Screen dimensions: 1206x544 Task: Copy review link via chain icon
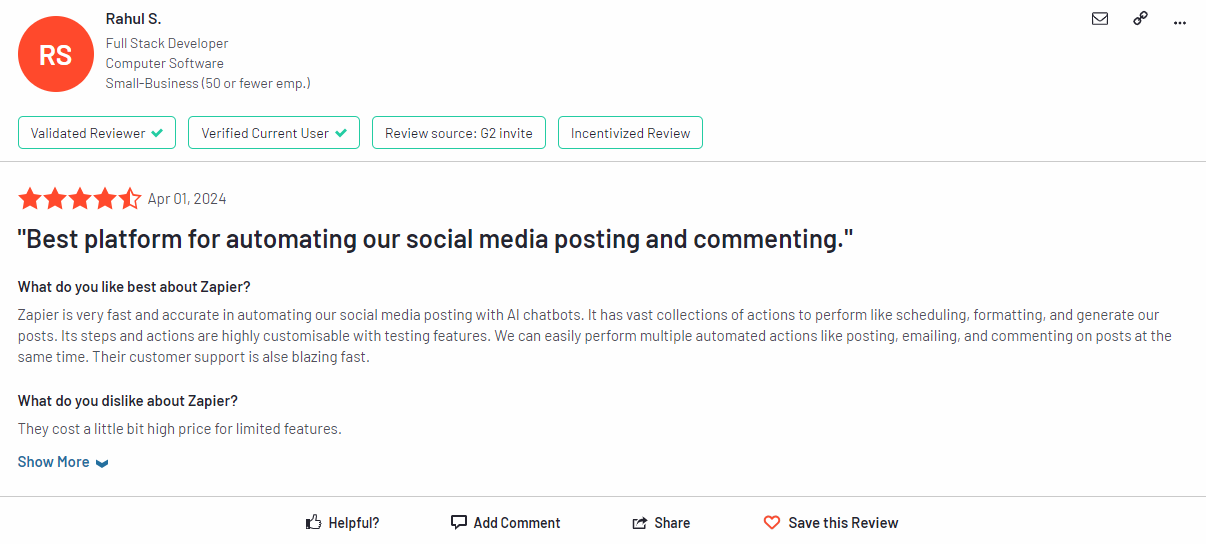click(1140, 19)
